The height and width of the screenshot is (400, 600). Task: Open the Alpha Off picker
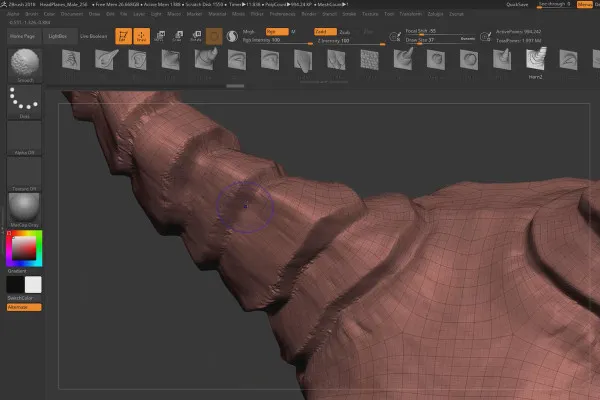pyautogui.click(x=24, y=138)
